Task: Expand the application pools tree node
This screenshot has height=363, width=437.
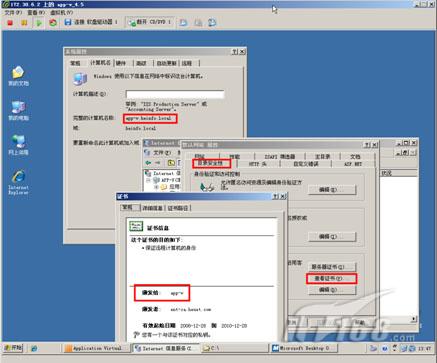Action: [x=156, y=187]
